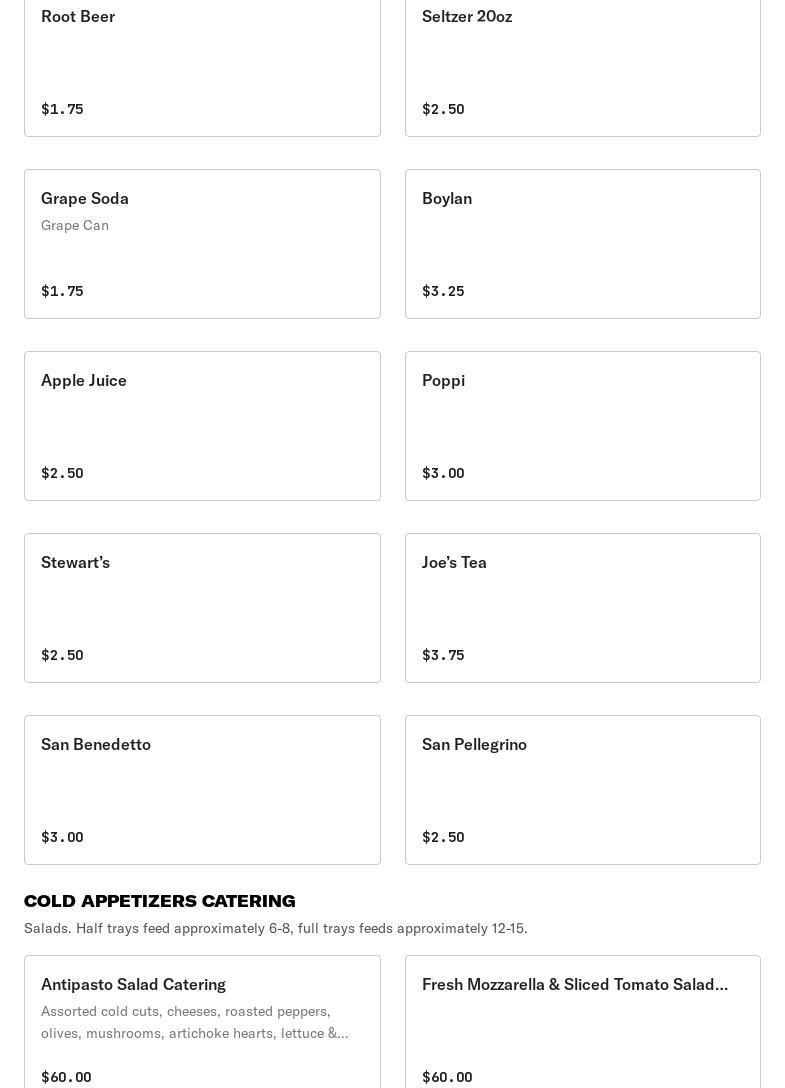Pick the Joe's Tea item

click(x=582, y=608)
